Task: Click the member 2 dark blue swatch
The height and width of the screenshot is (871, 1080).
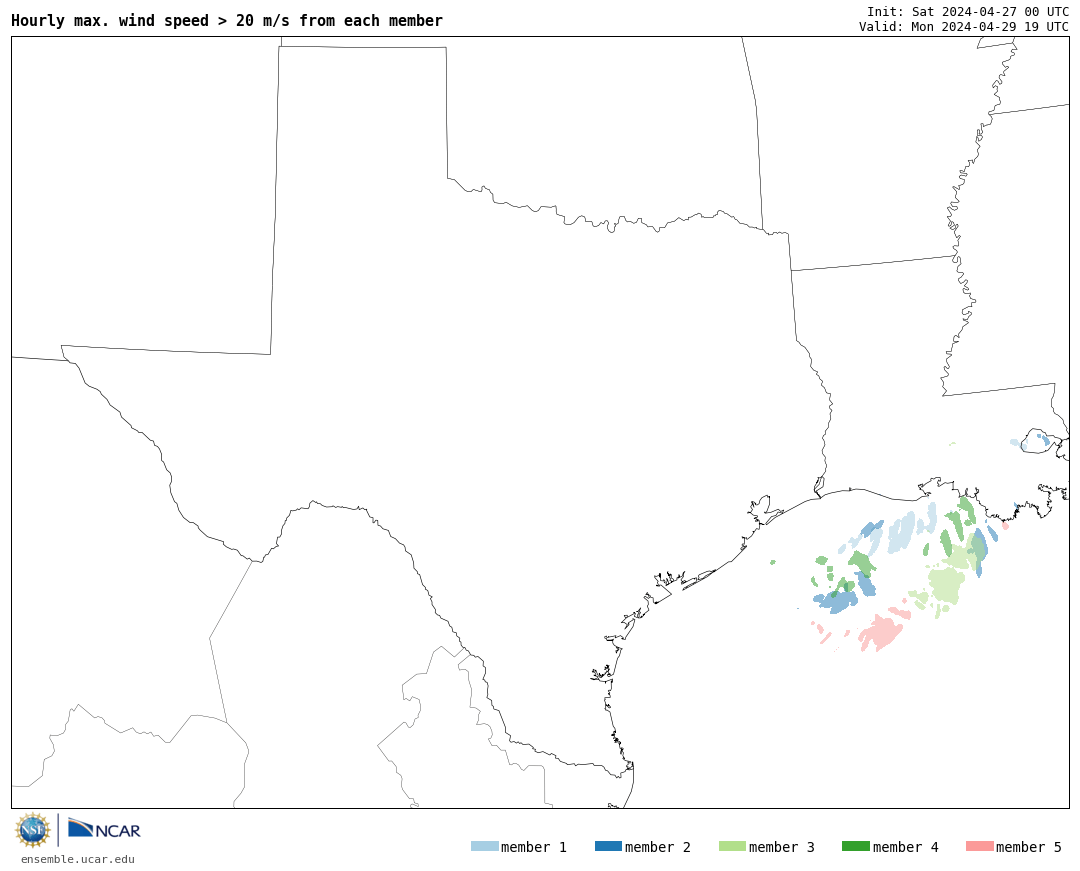Action: coord(608,846)
